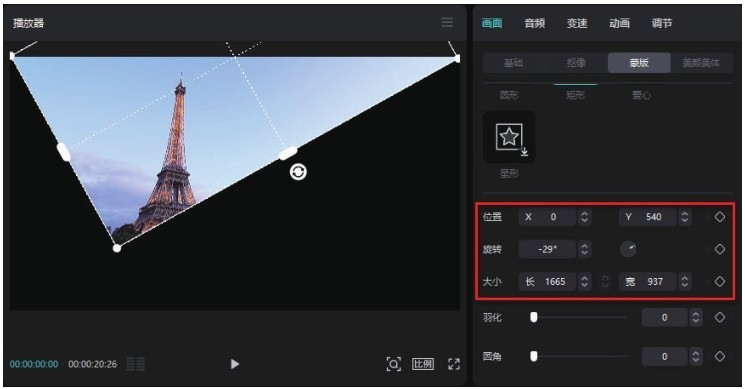Click the zoom-fit preview icon
The image size is (745, 389).
[x=393, y=364]
